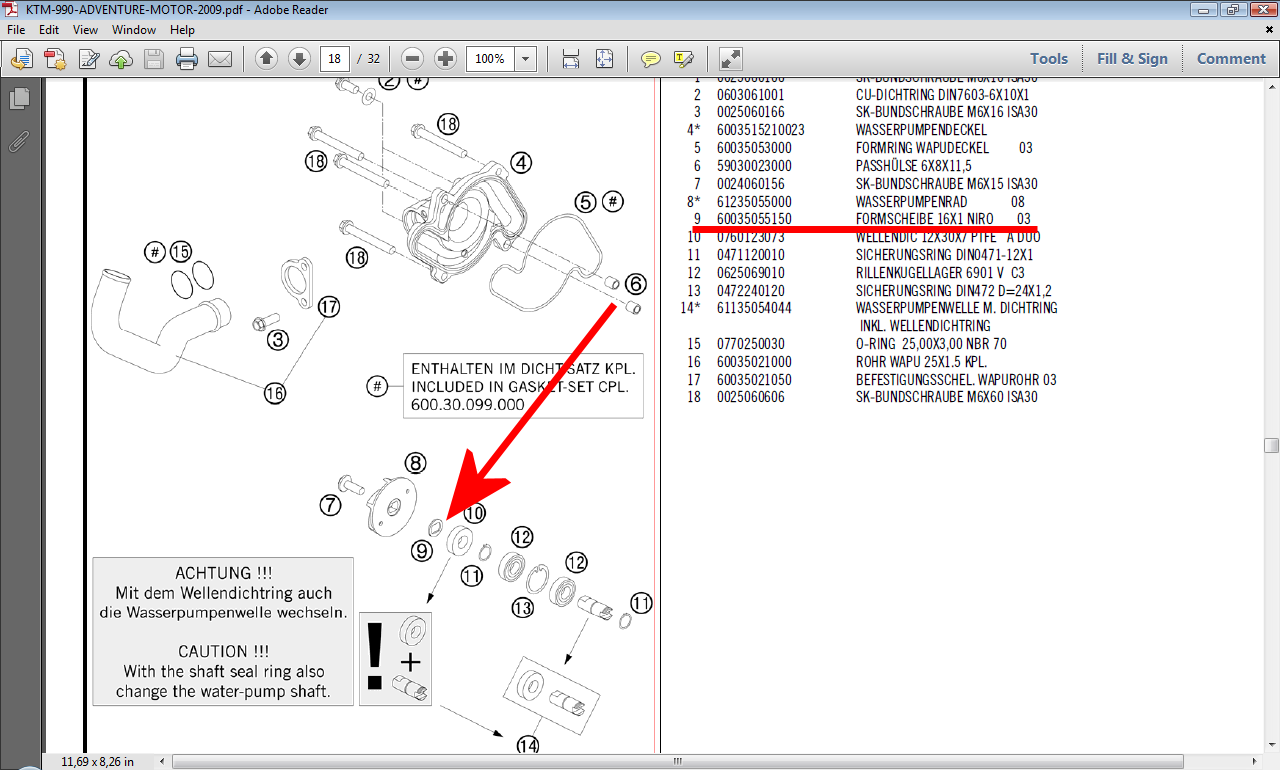Expand the Comment pane
Image resolution: width=1280 pixels, height=770 pixels.
[x=1231, y=59]
